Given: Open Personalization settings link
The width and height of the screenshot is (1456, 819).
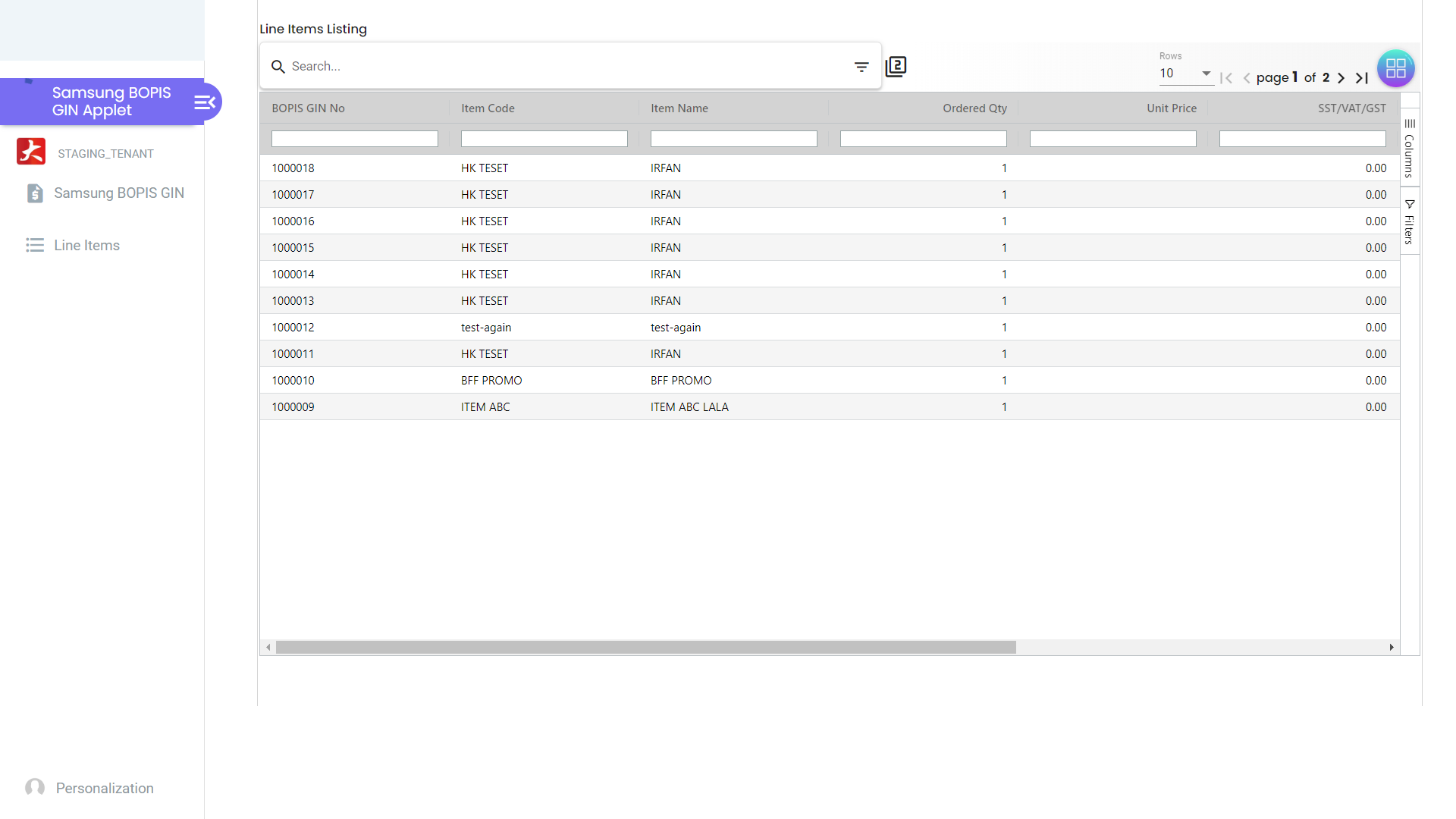Looking at the screenshot, I should tap(104, 788).
